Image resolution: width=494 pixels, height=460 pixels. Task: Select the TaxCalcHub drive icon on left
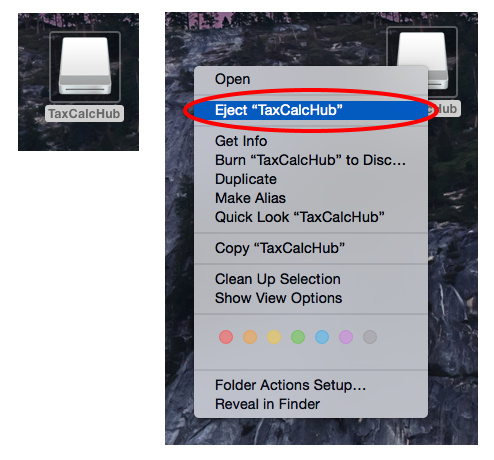[85, 66]
